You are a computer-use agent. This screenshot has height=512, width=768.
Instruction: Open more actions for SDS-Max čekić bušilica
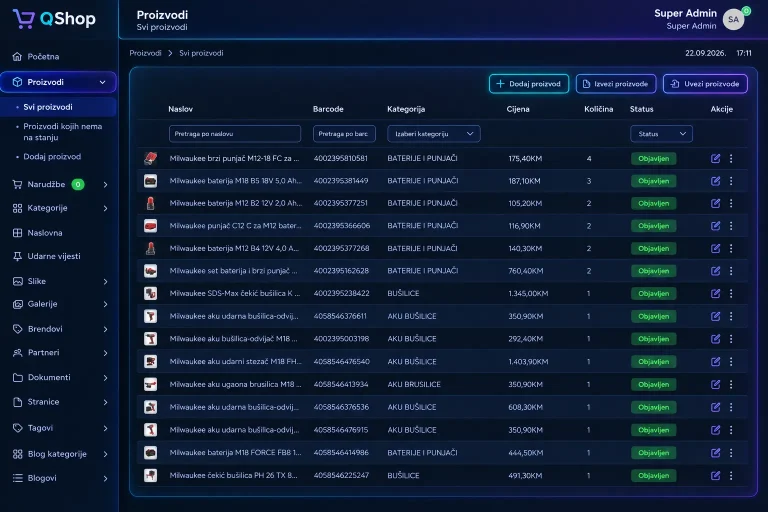731,293
